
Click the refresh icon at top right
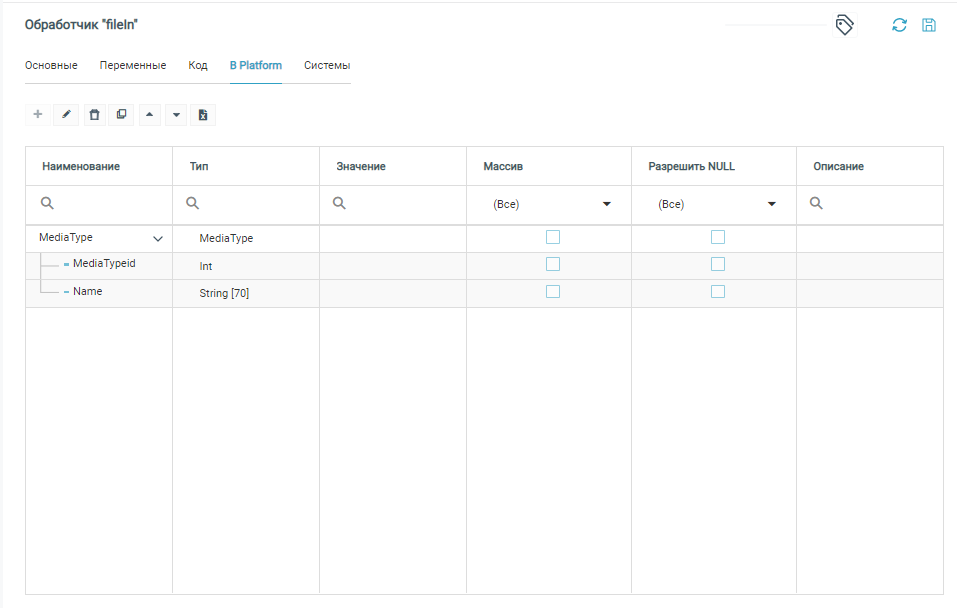(x=899, y=26)
